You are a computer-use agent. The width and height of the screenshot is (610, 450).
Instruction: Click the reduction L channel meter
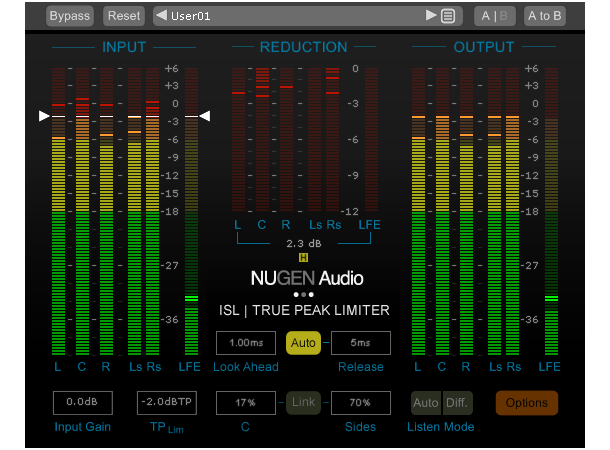(x=238, y=140)
